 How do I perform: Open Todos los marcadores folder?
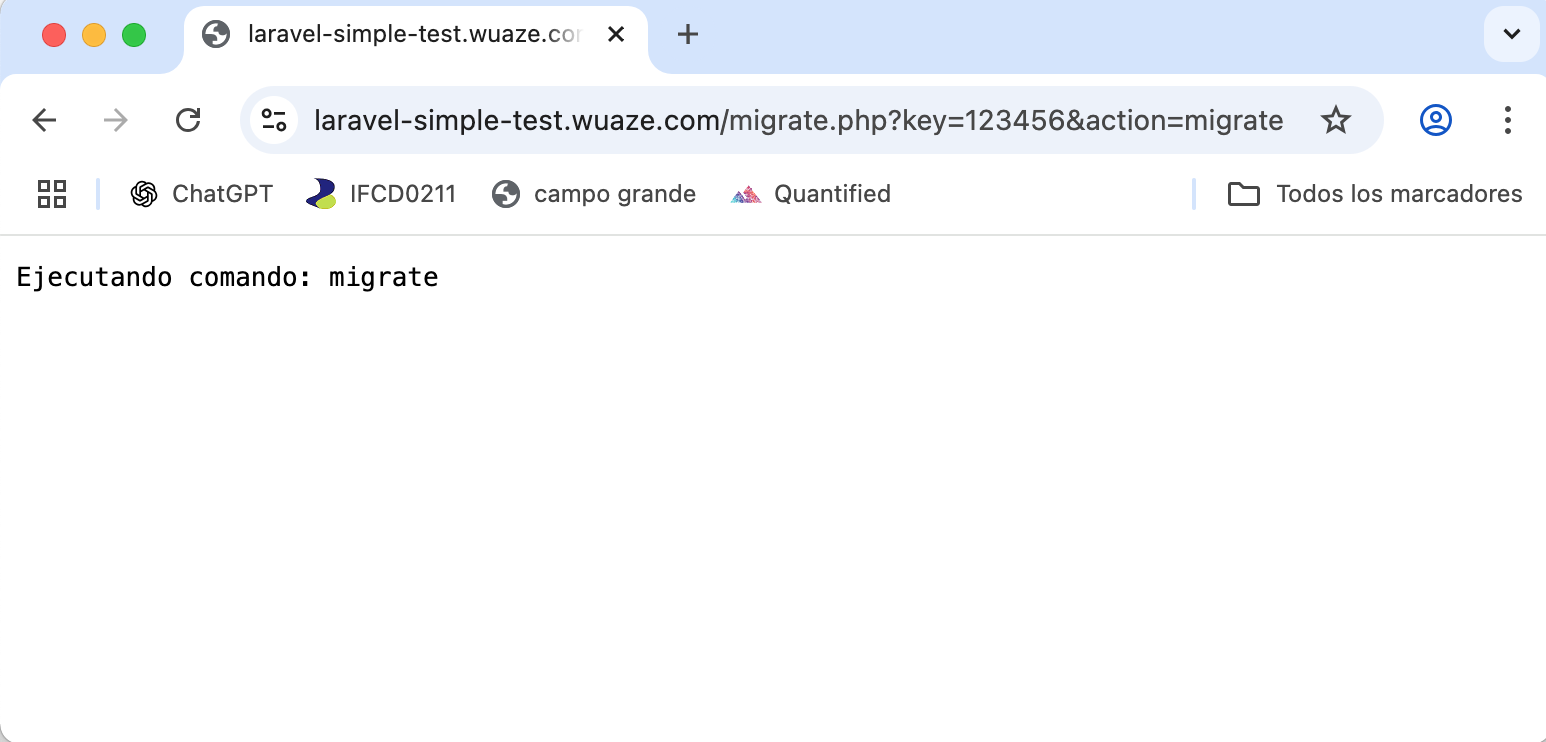1375,194
